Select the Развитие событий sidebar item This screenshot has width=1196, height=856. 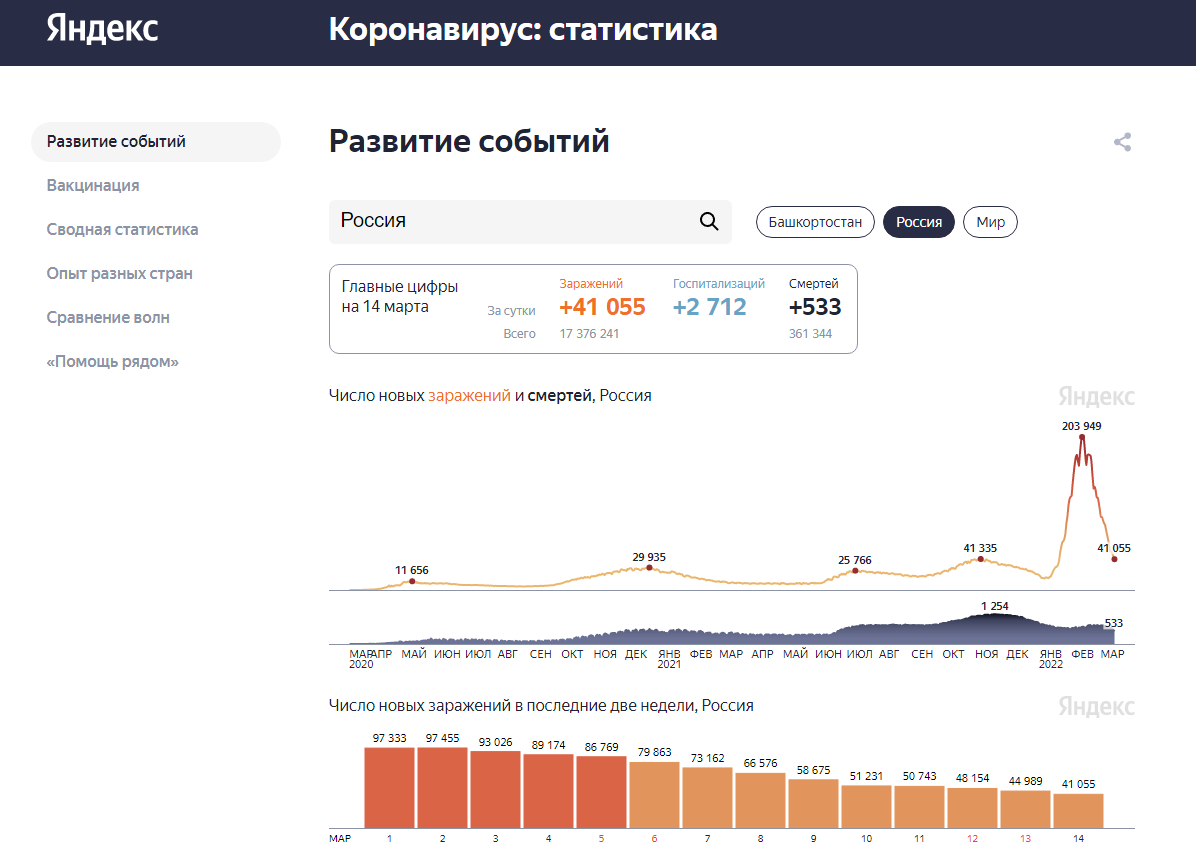coord(156,142)
